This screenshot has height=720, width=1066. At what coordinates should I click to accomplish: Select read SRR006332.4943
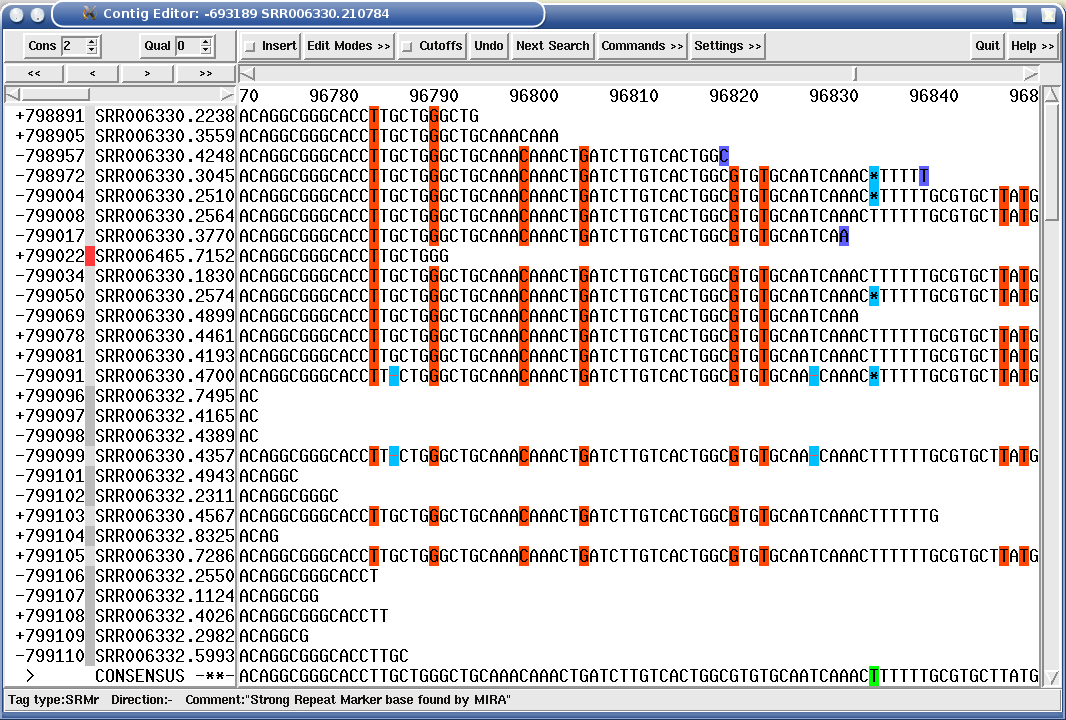pos(165,476)
